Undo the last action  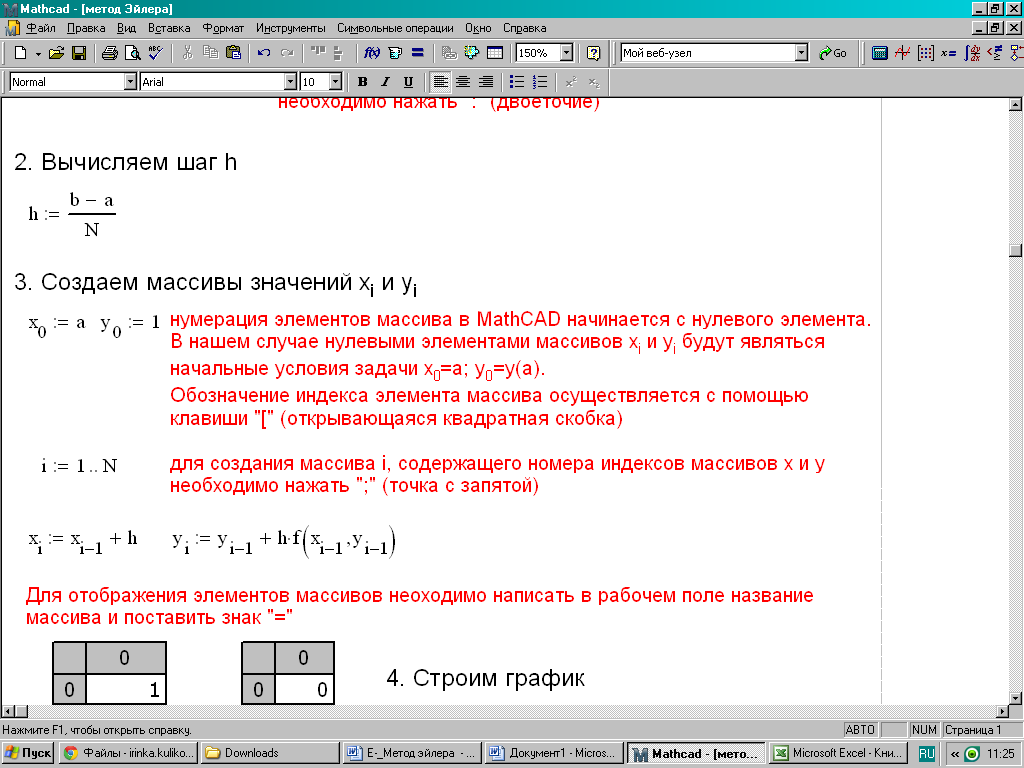(x=264, y=53)
